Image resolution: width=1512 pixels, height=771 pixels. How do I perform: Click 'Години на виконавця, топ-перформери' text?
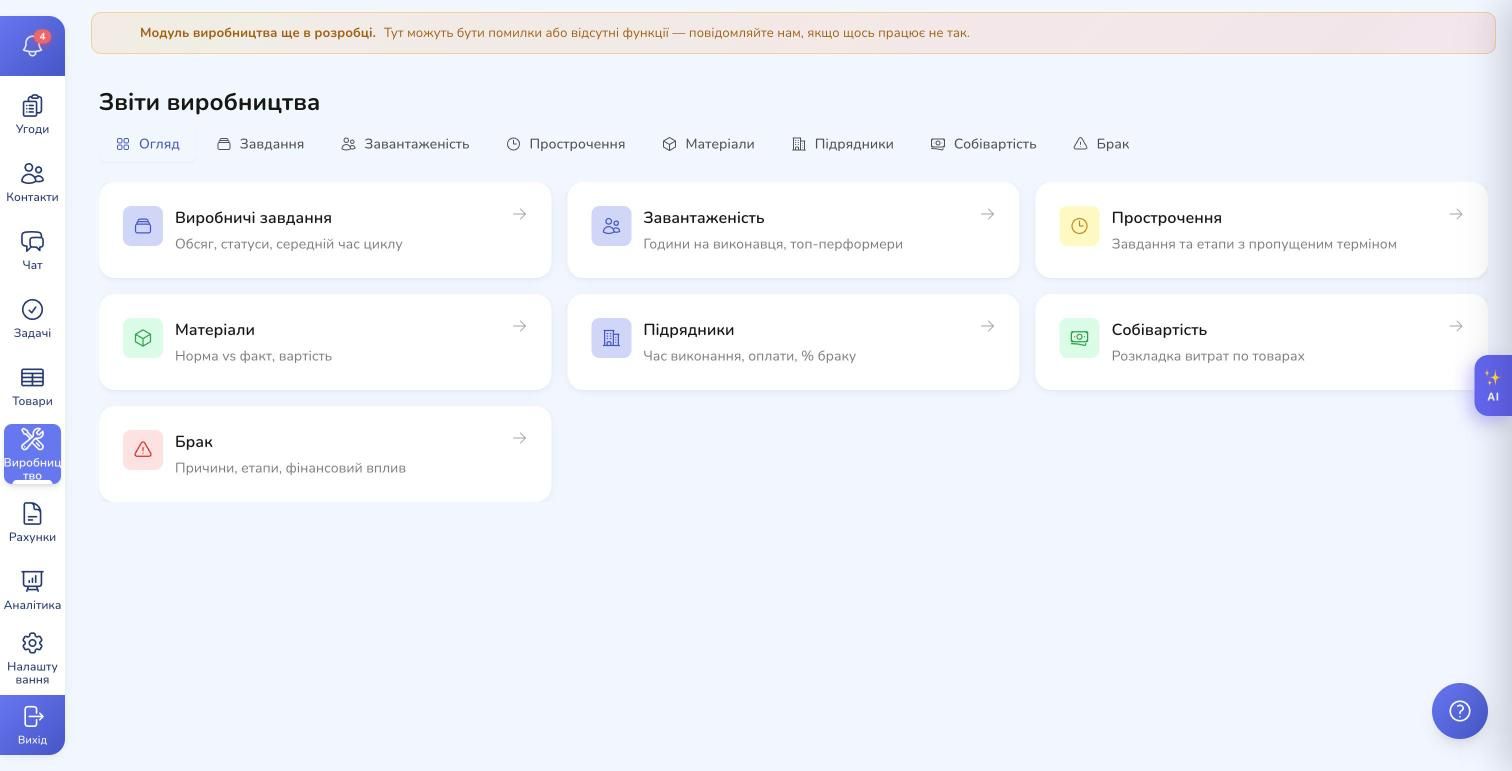tap(773, 244)
